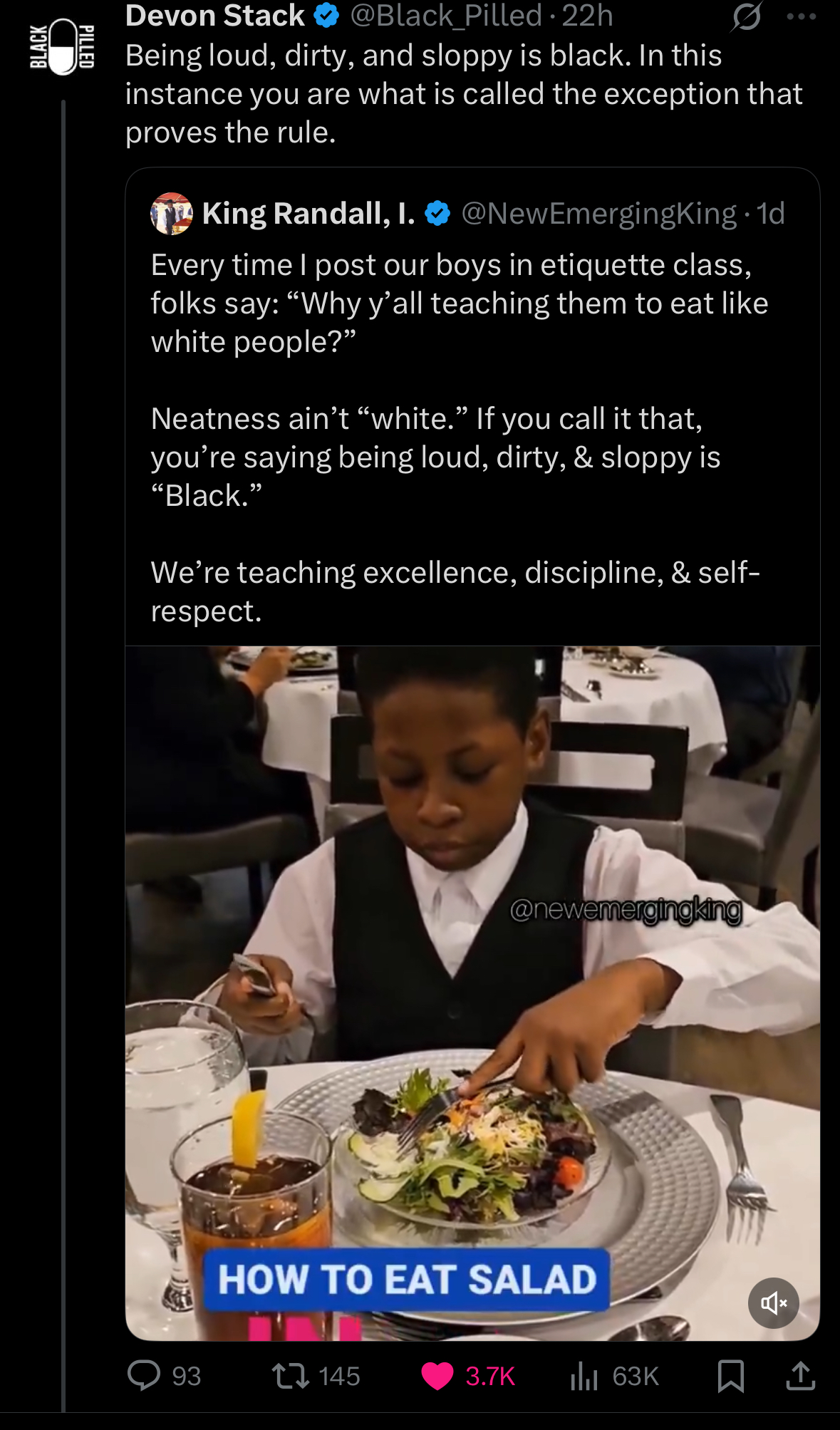Unlike the post with the pink heart
The width and height of the screenshot is (840, 1430).
(x=437, y=1376)
